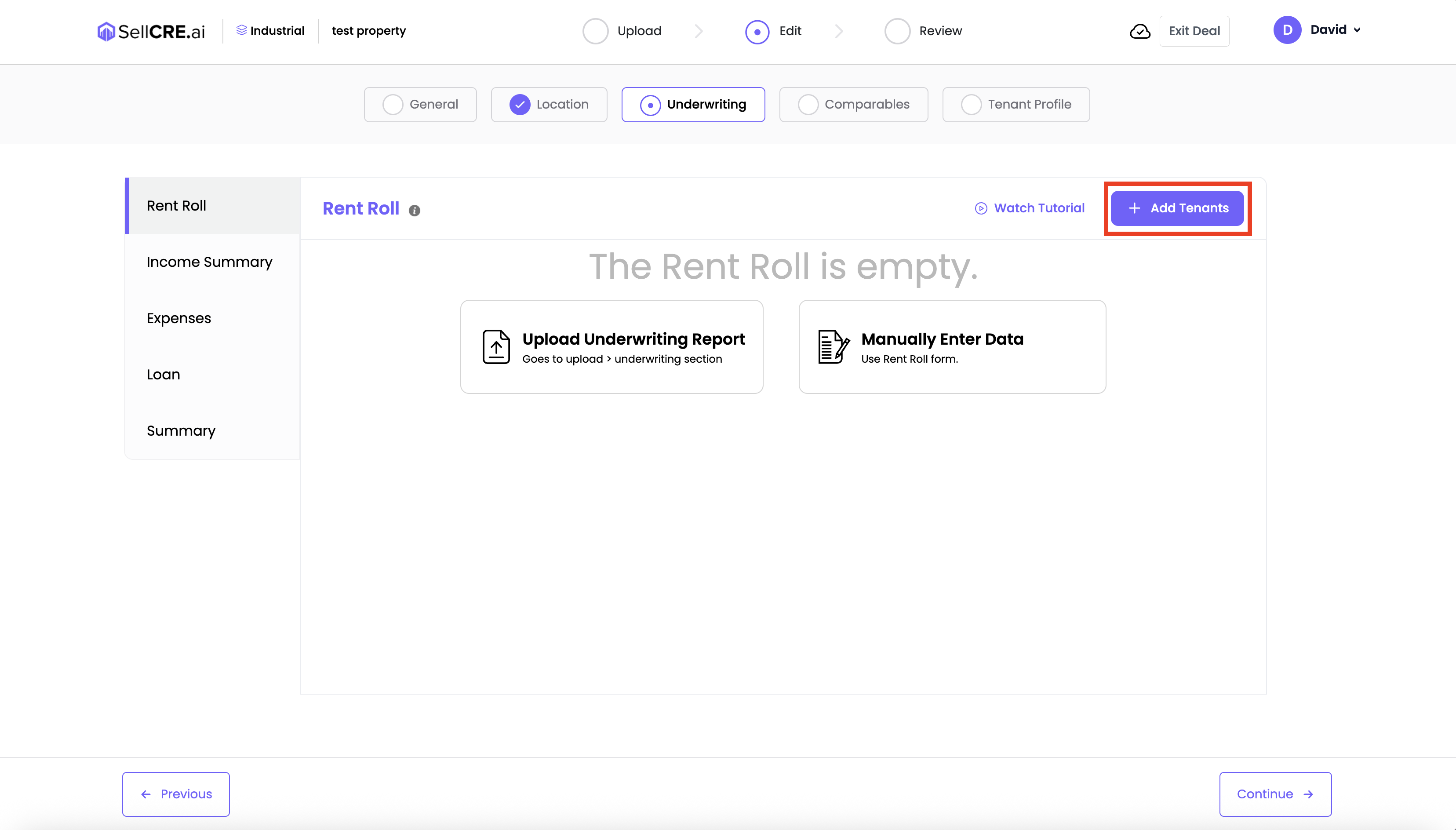Image resolution: width=1456 pixels, height=830 pixels.
Task: Click the Industrial layers icon
Action: tap(242, 30)
